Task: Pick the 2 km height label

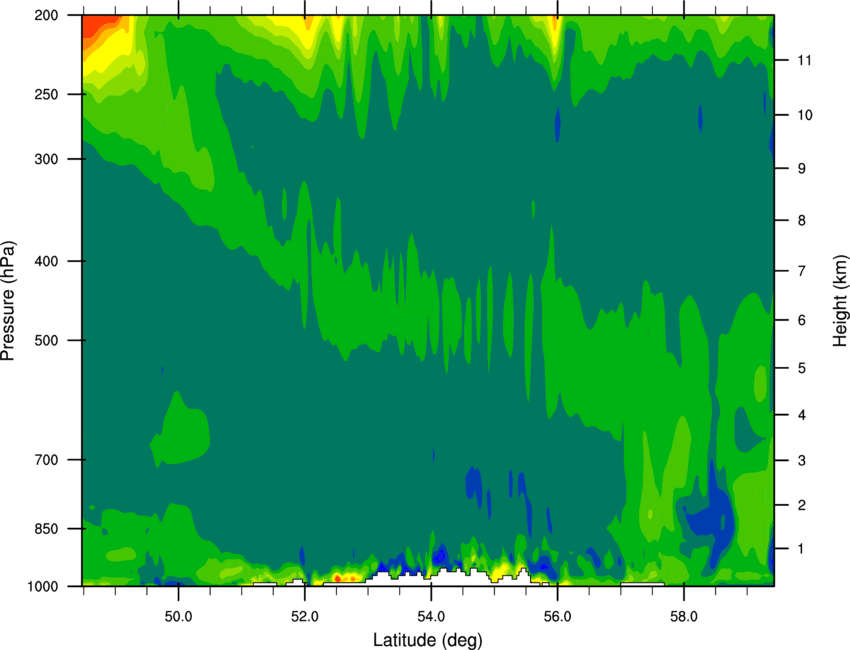Action: (x=802, y=505)
